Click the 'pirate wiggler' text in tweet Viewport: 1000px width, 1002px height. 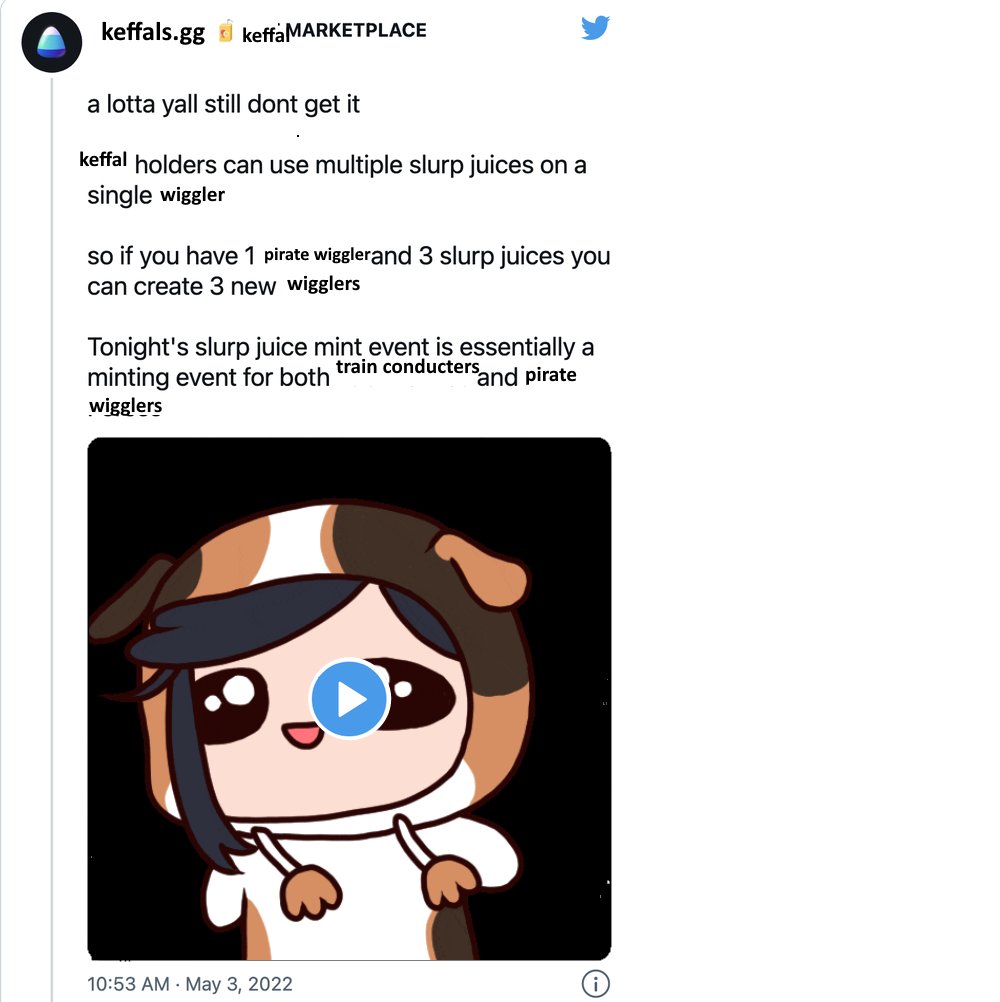tap(317, 254)
